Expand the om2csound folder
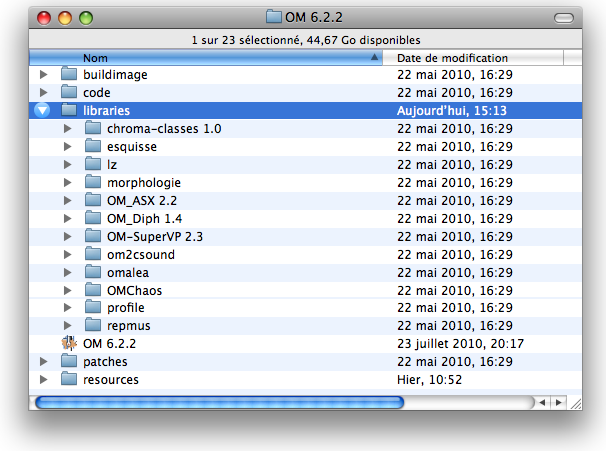The image size is (606, 451). tap(67, 255)
